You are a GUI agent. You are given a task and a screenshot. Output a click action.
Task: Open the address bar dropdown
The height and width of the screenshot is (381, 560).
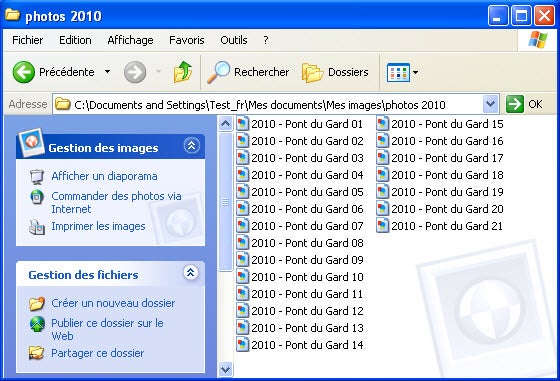(x=490, y=104)
